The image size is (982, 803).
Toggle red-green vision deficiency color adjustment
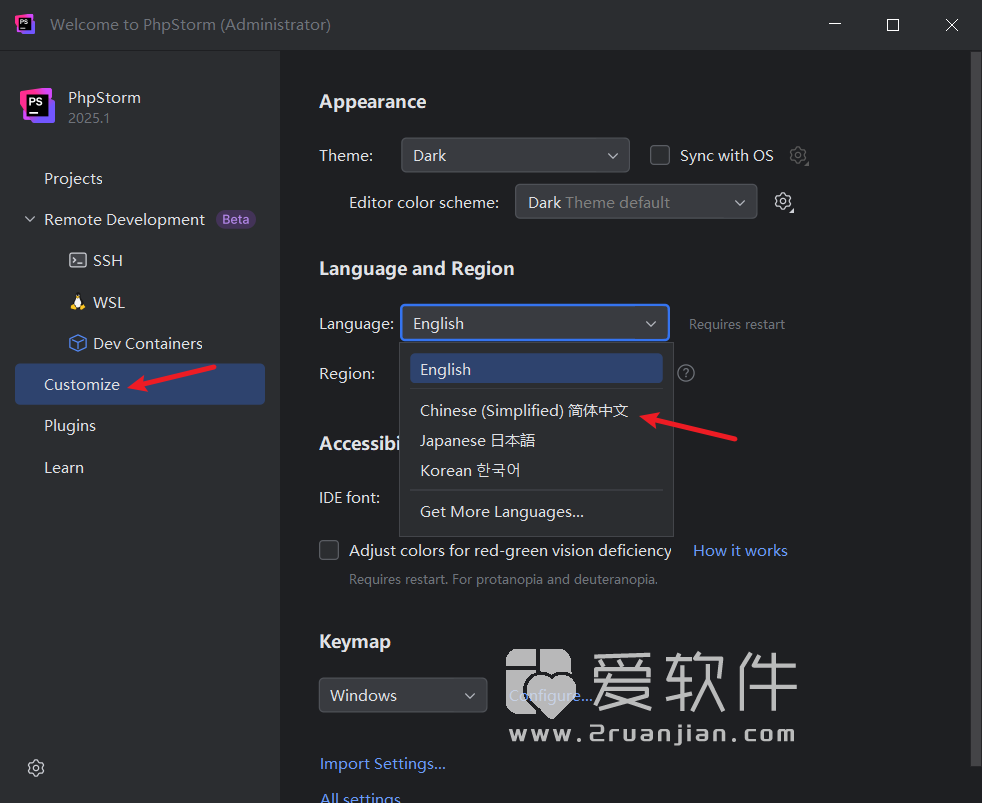tap(329, 550)
